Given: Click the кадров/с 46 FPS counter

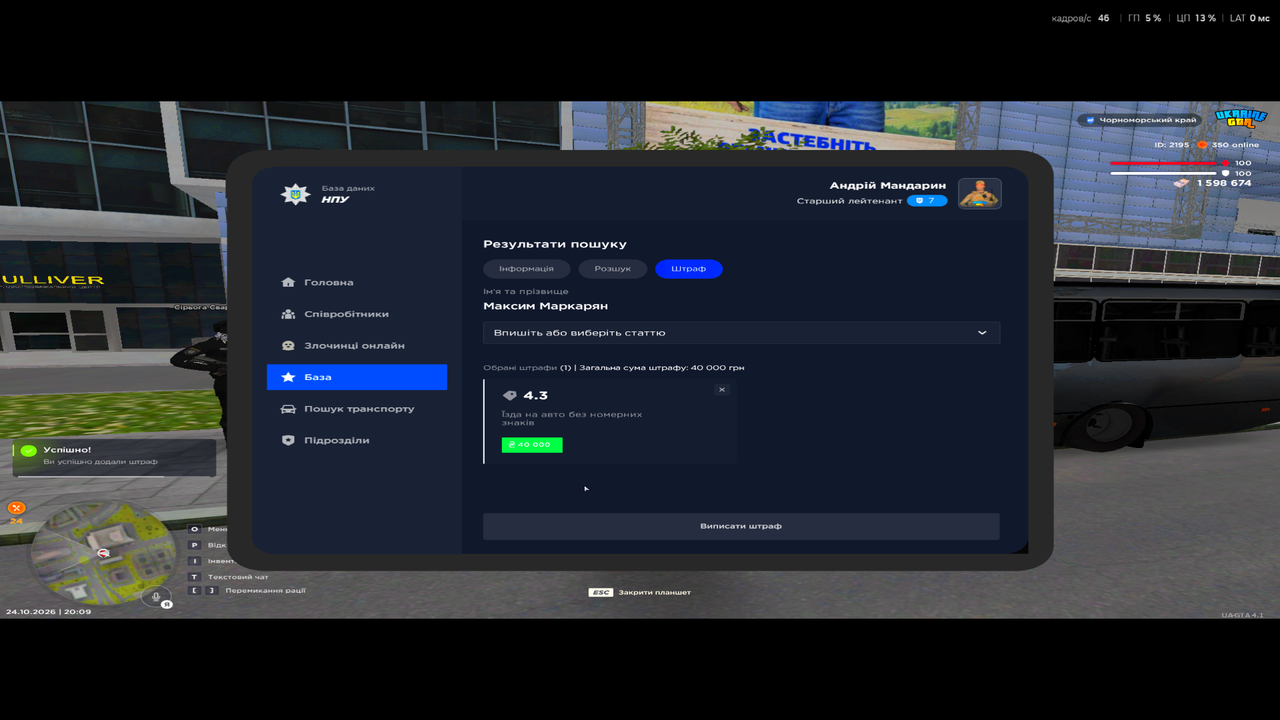Looking at the screenshot, I should tap(1080, 18).
